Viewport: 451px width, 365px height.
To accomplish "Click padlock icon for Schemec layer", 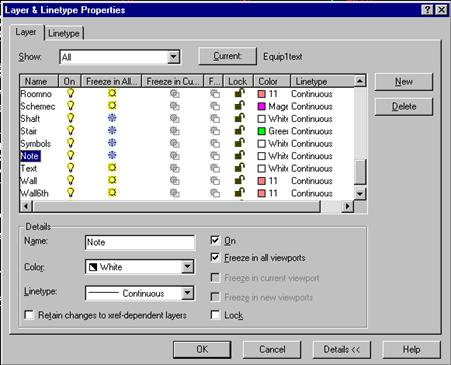I will 239,106.
